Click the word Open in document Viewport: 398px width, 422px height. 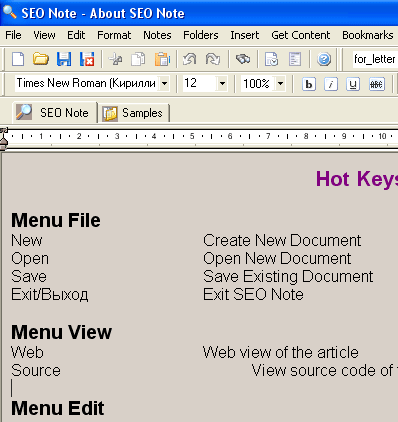pos(30,259)
